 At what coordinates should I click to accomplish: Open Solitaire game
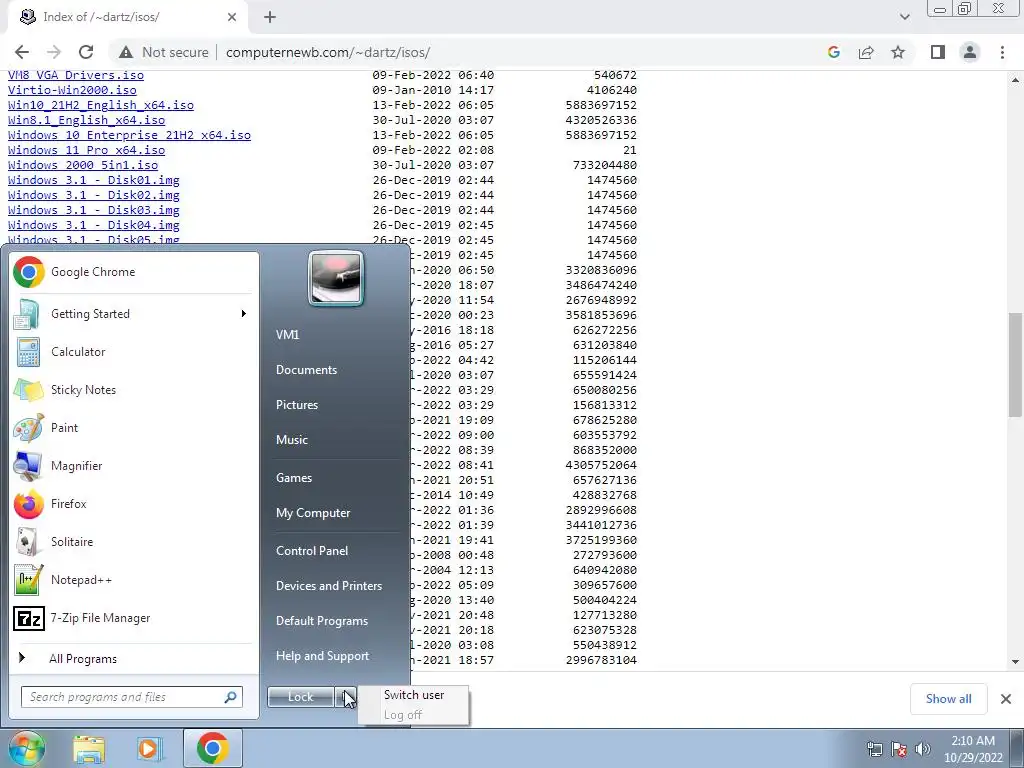coord(134,542)
